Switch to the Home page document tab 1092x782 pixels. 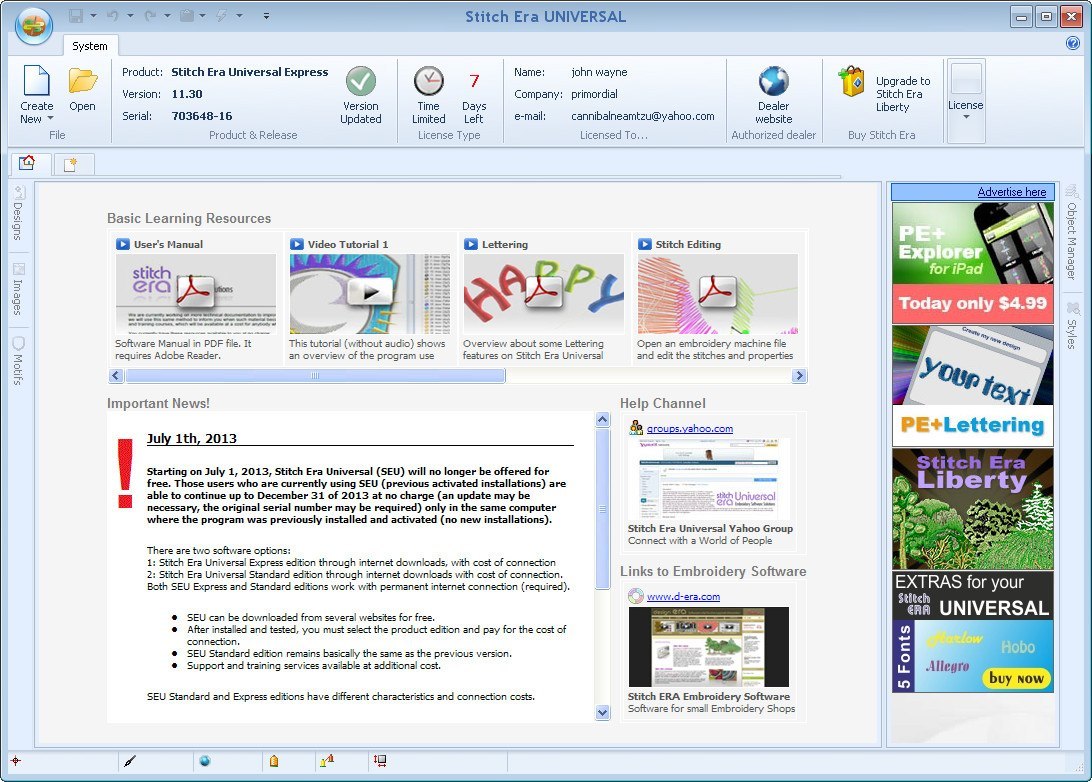pos(28,163)
